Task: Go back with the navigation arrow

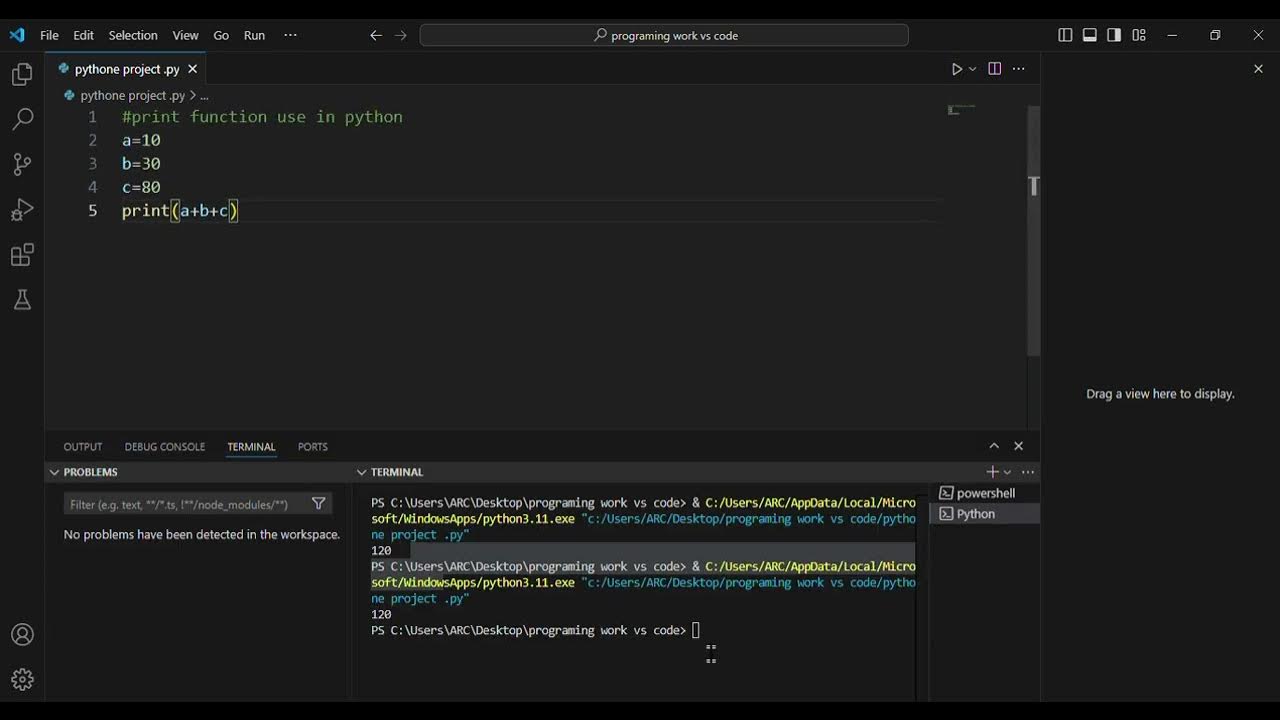Action: (376, 35)
